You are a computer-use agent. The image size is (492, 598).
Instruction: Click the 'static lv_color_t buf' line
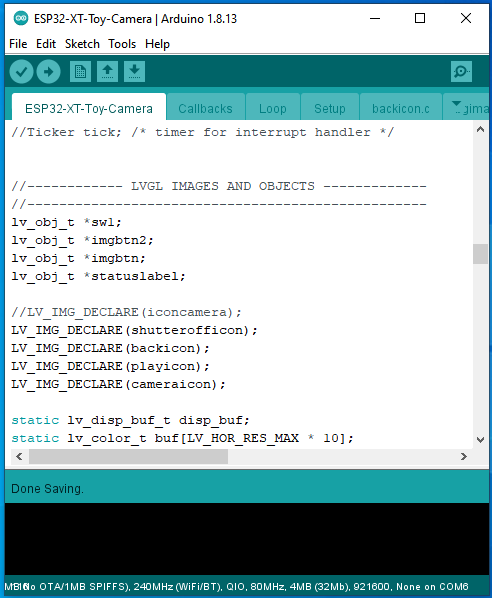[183, 438]
